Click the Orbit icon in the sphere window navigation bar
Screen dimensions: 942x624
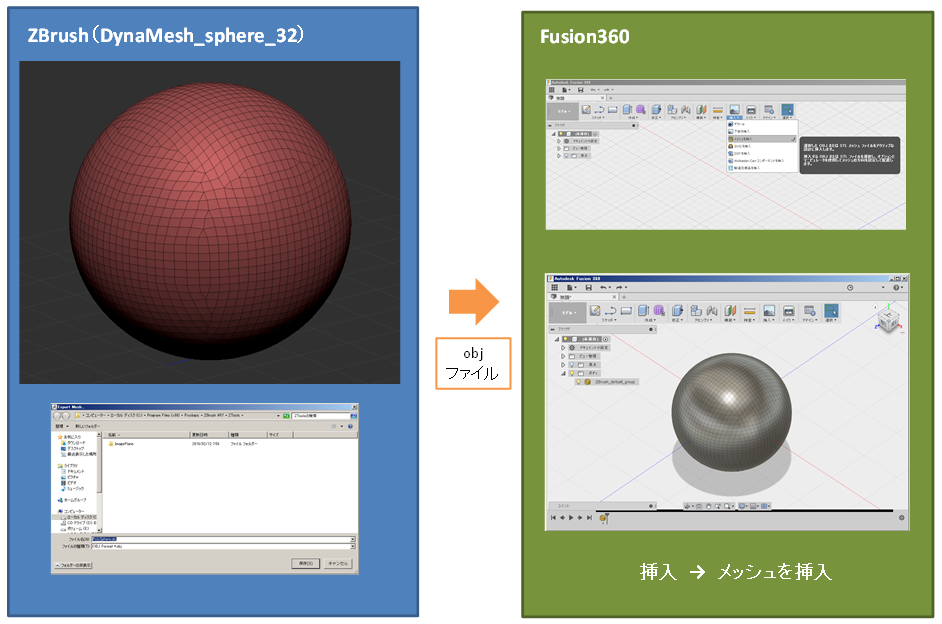coord(688,506)
